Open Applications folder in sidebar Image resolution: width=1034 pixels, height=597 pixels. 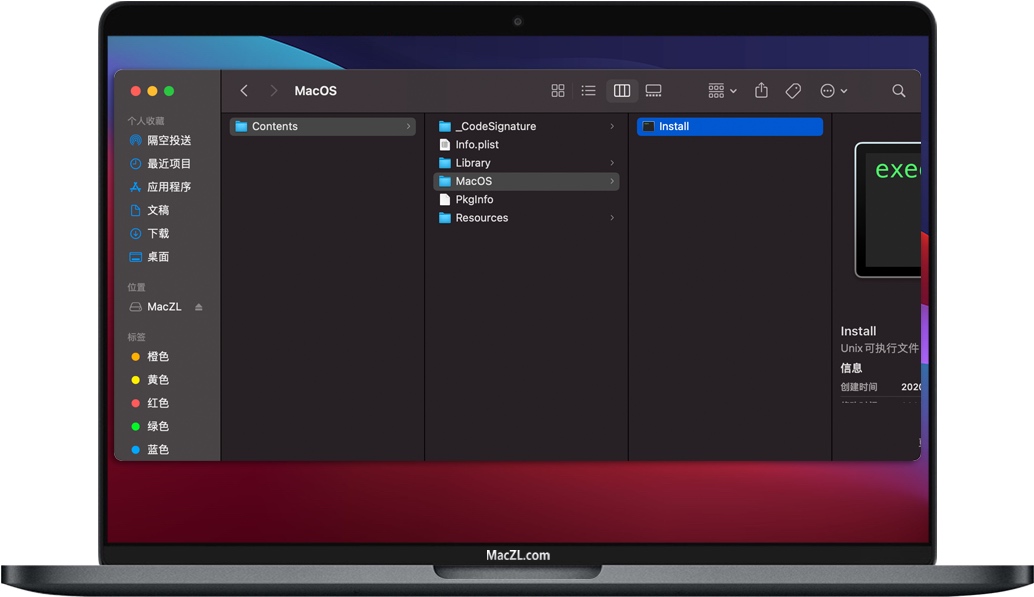(168, 187)
